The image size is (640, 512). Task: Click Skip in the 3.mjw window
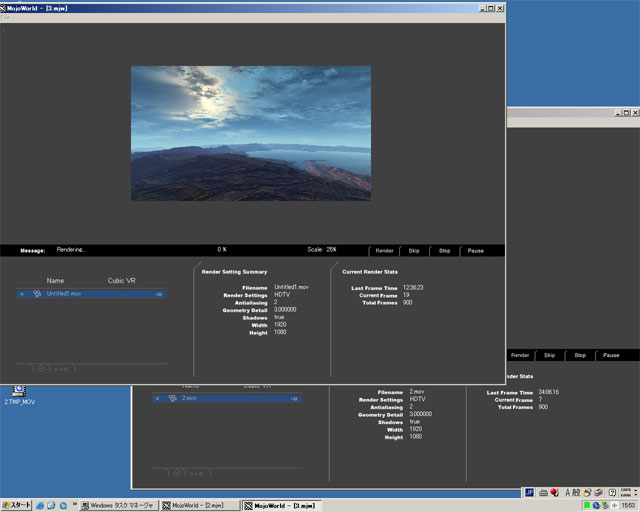tap(414, 251)
